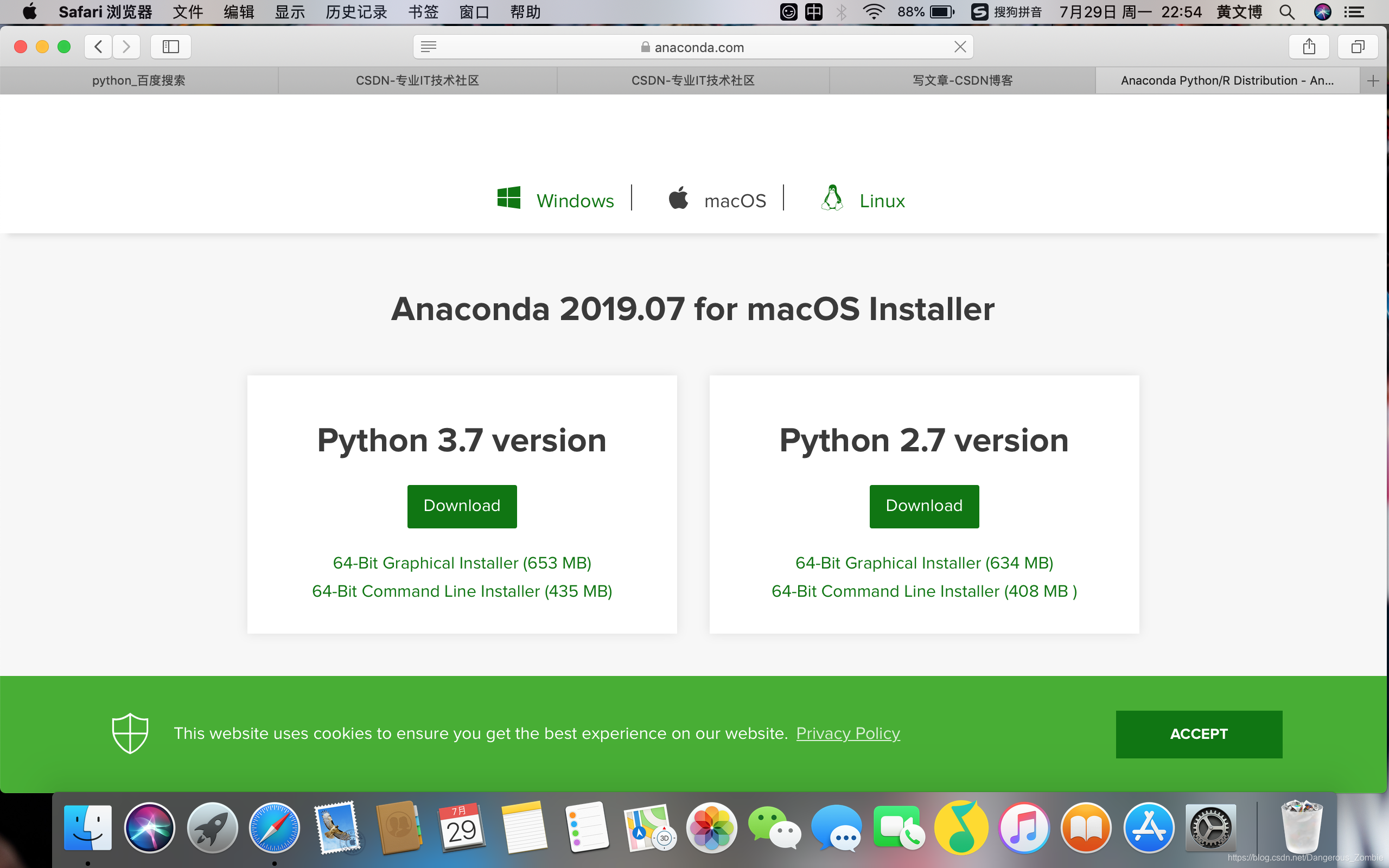
Task: Open iBooks in the Dock
Action: [x=1086, y=827]
